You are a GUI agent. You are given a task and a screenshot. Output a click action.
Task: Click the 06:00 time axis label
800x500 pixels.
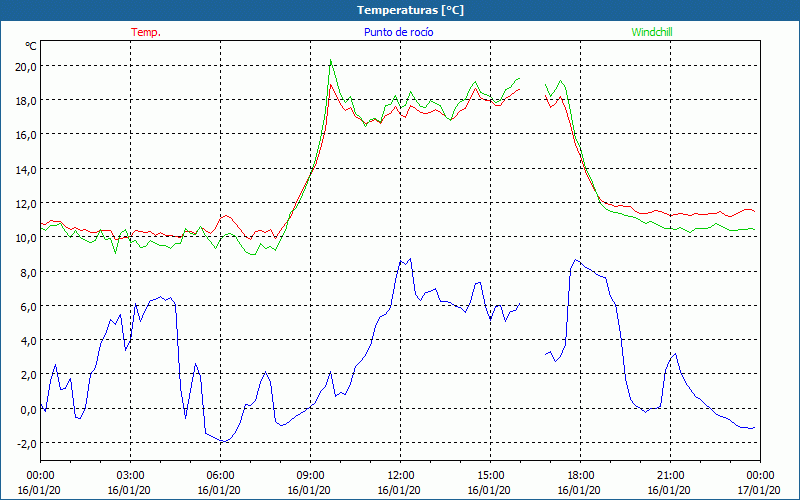point(220,476)
